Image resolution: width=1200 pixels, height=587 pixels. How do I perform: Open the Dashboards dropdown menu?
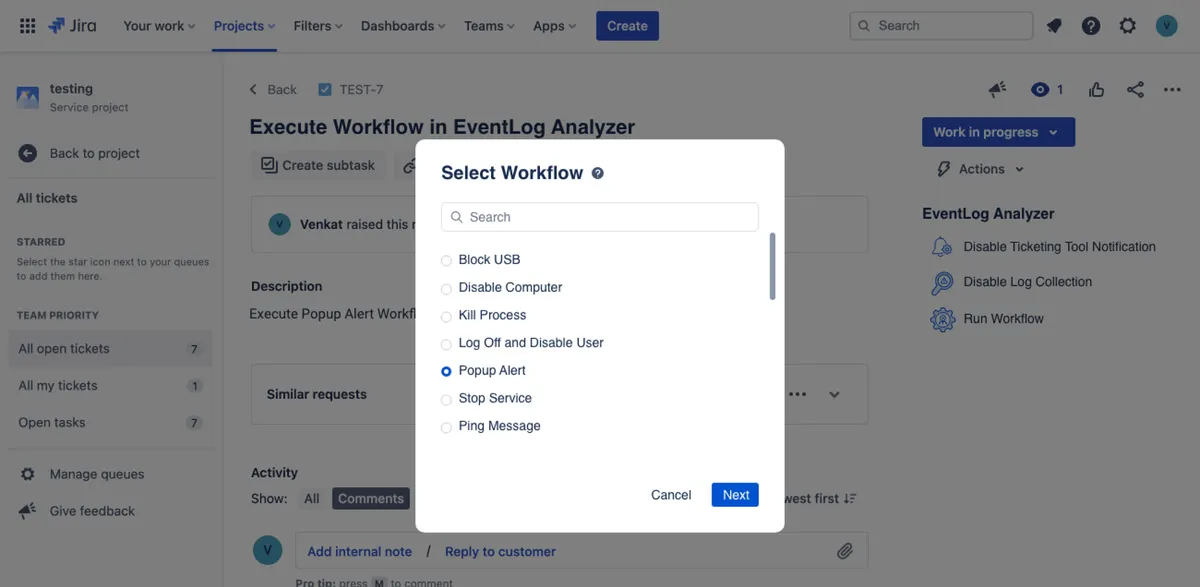405,26
